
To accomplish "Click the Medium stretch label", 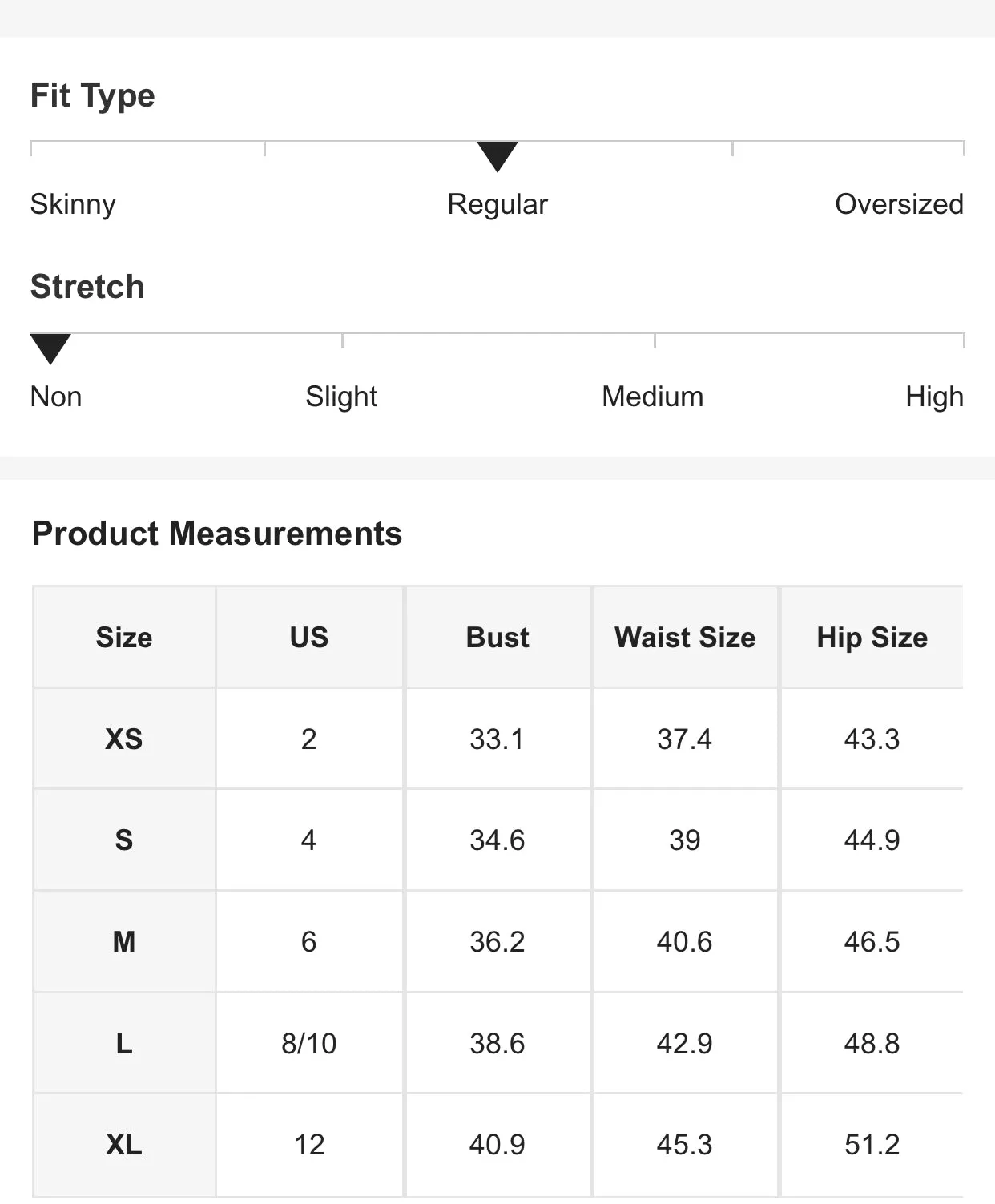I will point(653,397).
